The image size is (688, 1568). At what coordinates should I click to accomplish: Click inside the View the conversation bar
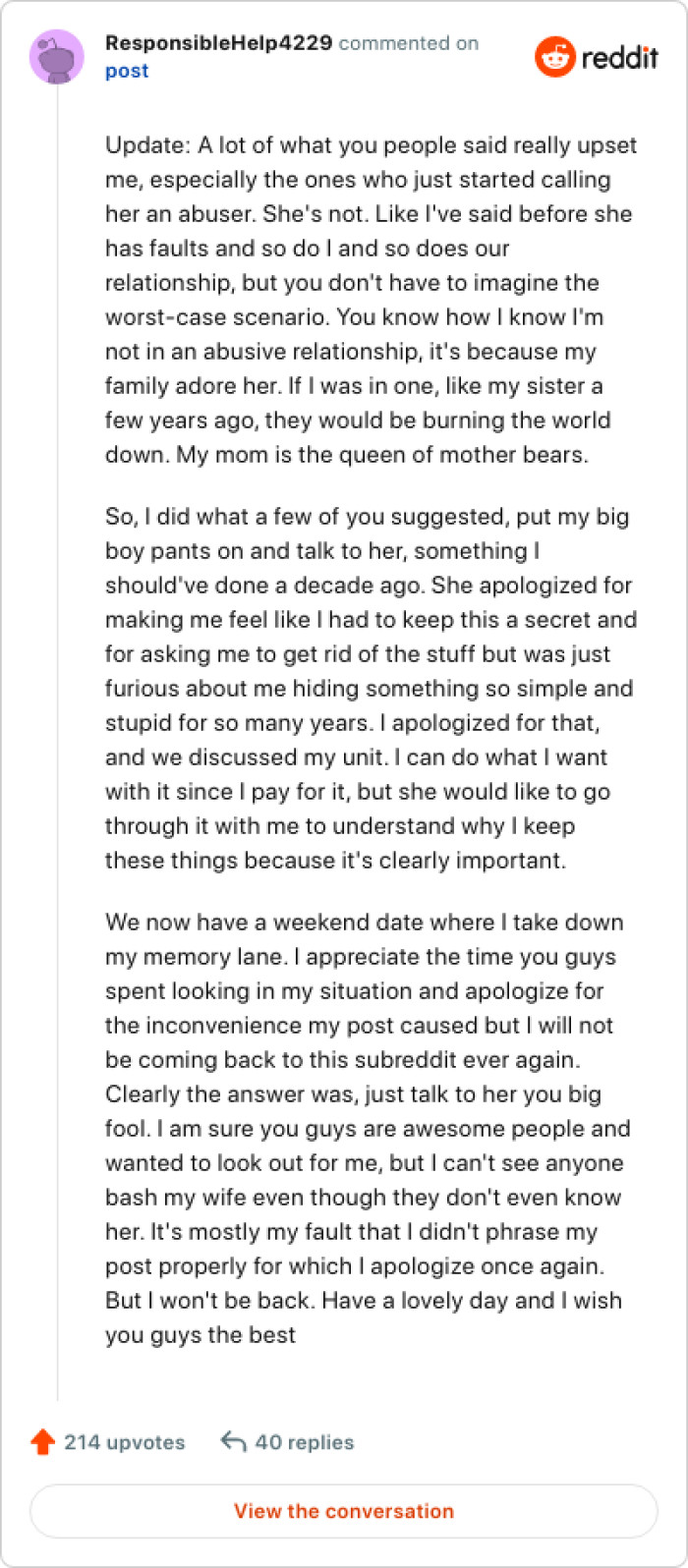pos(344,1511)
